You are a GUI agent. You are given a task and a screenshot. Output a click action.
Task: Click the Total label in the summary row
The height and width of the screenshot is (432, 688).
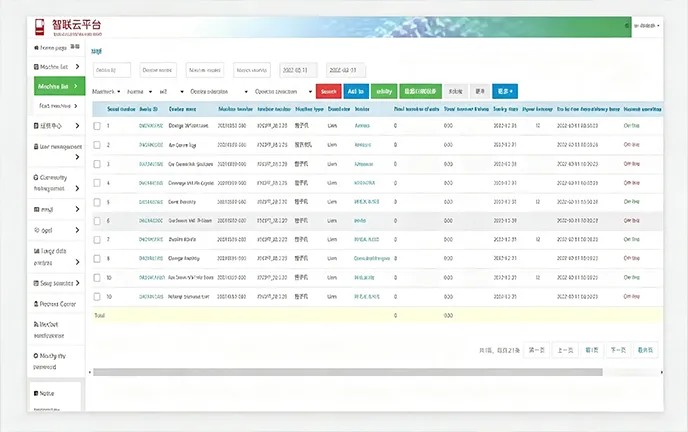pyautogui.click(x=100, y=315)
